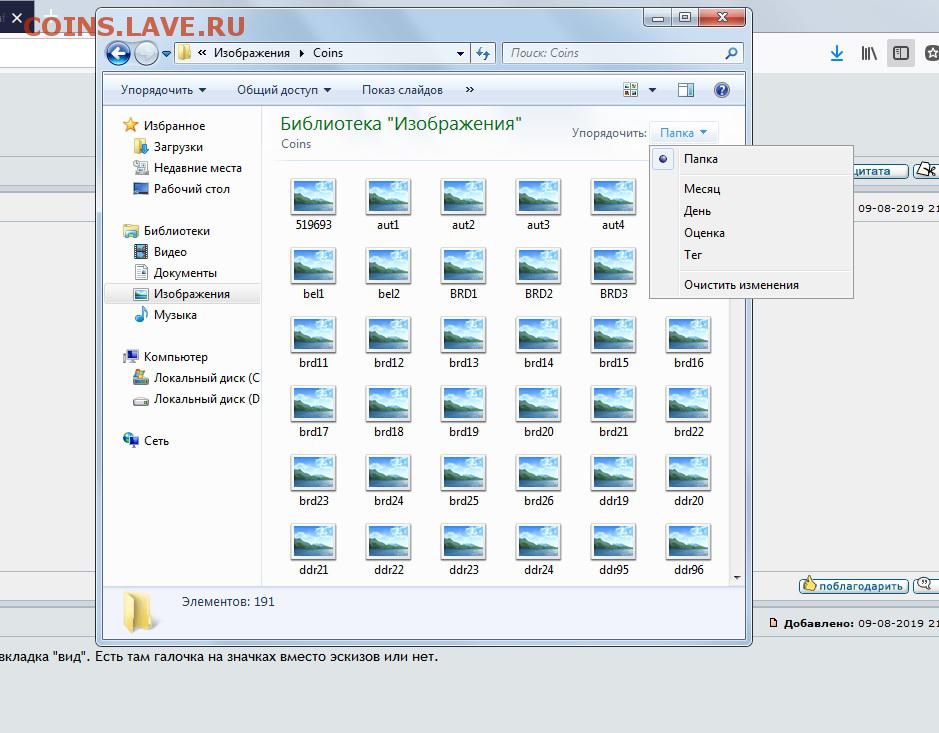Click the search magnifier icon
This screenshot has width=939, height=733.
coord(731,53)
